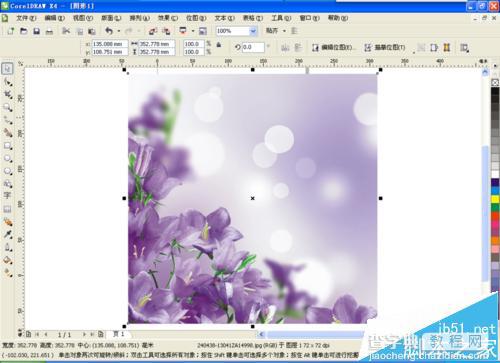This screenshot has width=500, height=363.
Task: Open the 文件 (File) menu
Action: 26,18
